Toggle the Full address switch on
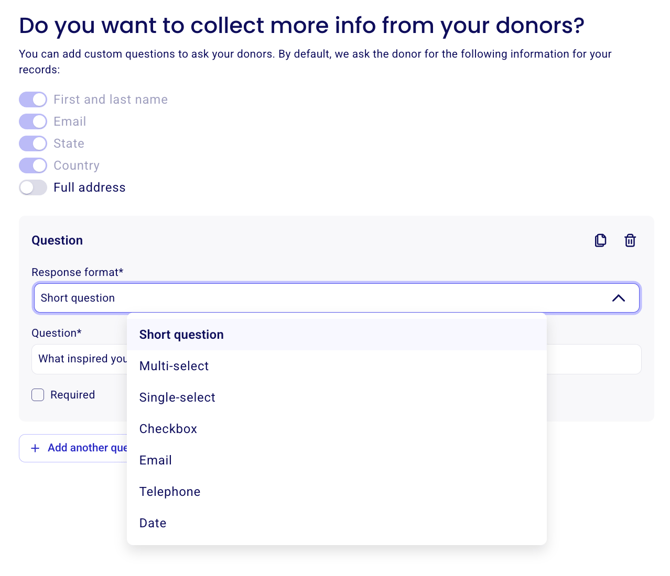 point(33,187)
